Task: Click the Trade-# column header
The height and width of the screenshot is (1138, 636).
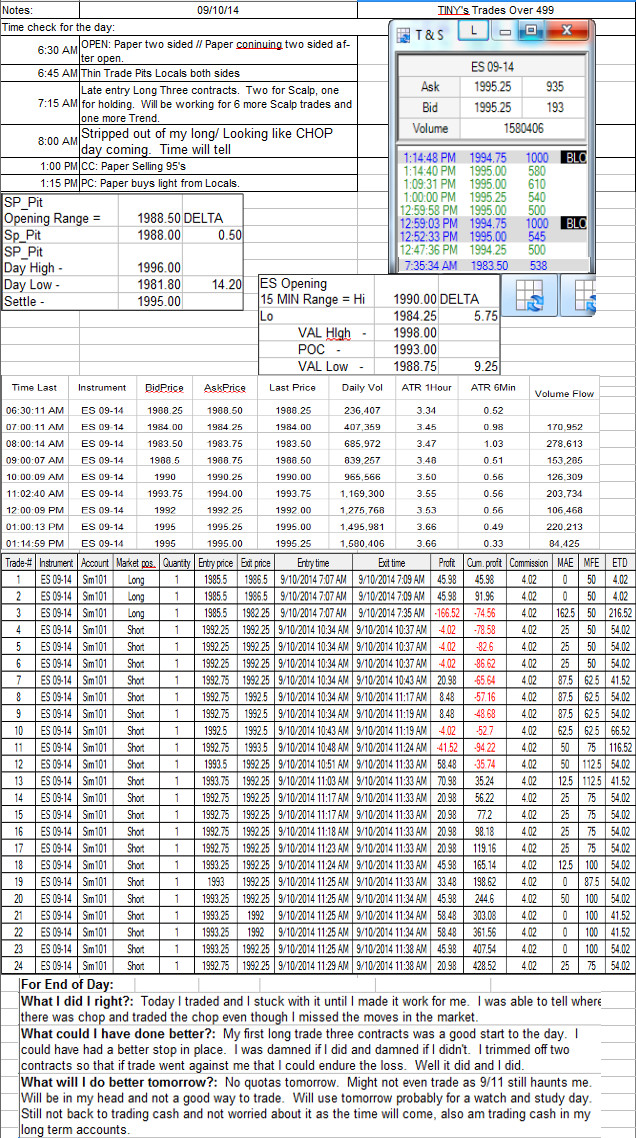Action: tap(17, 562)
